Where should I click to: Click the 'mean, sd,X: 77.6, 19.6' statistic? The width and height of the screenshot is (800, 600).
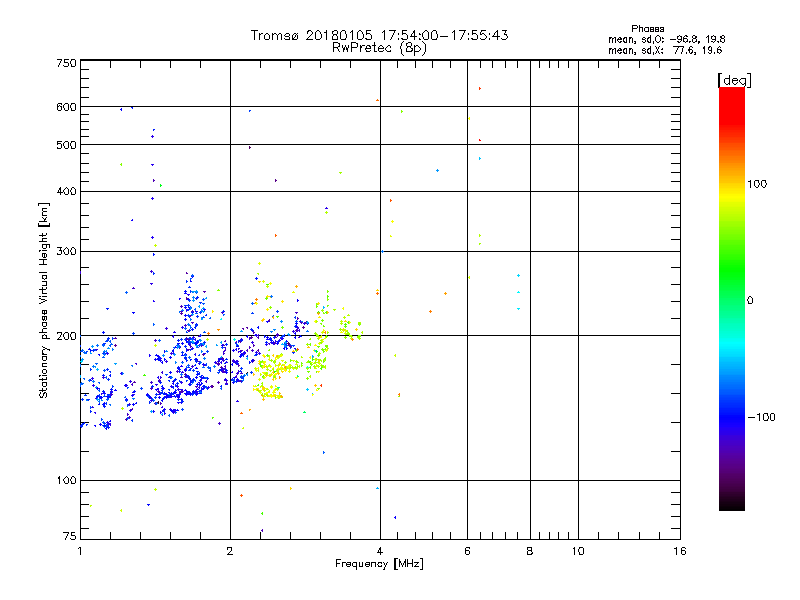click(665, 50)
